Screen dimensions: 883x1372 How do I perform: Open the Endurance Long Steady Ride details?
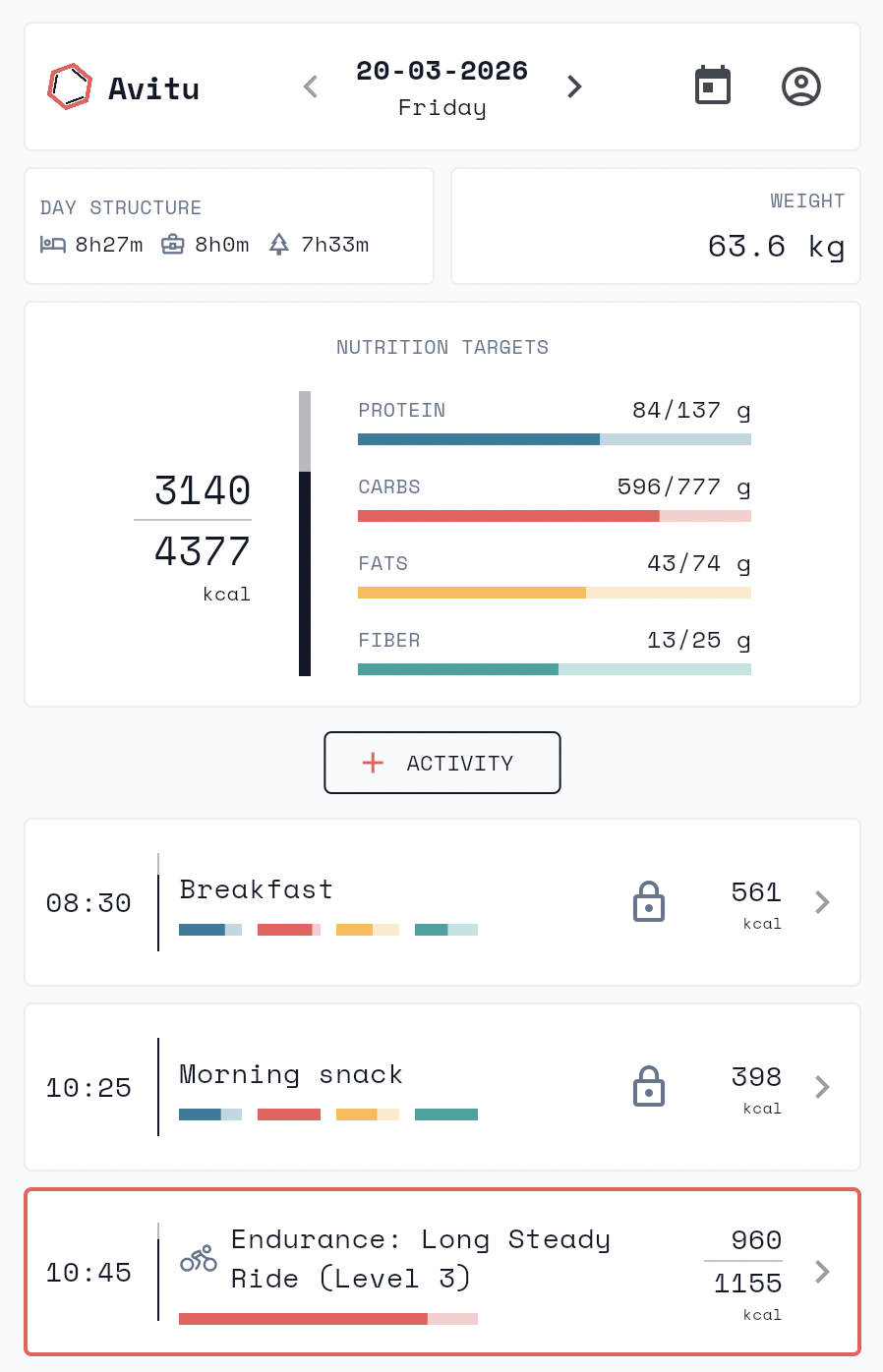tap(821, 1272)
